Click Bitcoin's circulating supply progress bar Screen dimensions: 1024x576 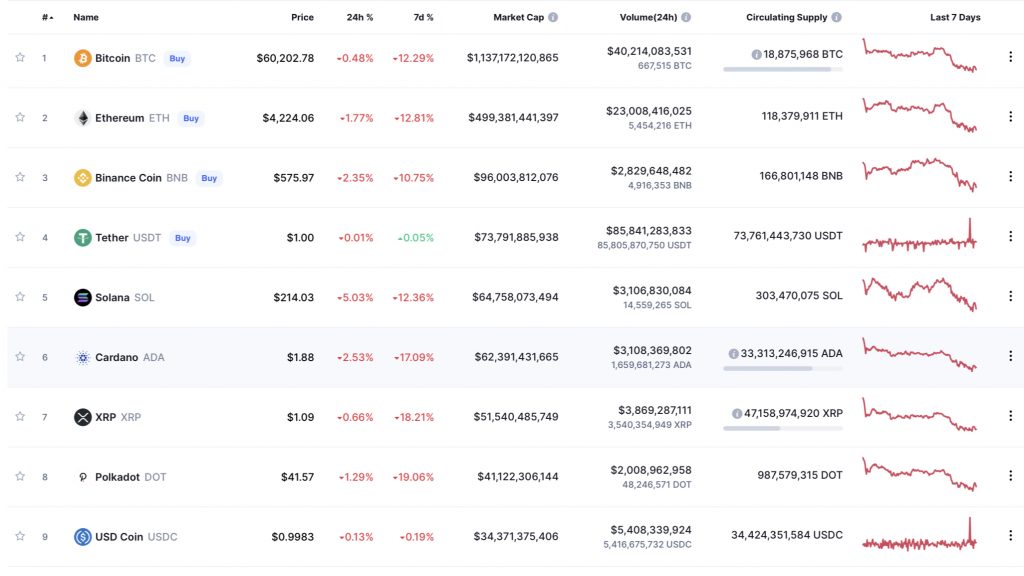pos(782,69)
